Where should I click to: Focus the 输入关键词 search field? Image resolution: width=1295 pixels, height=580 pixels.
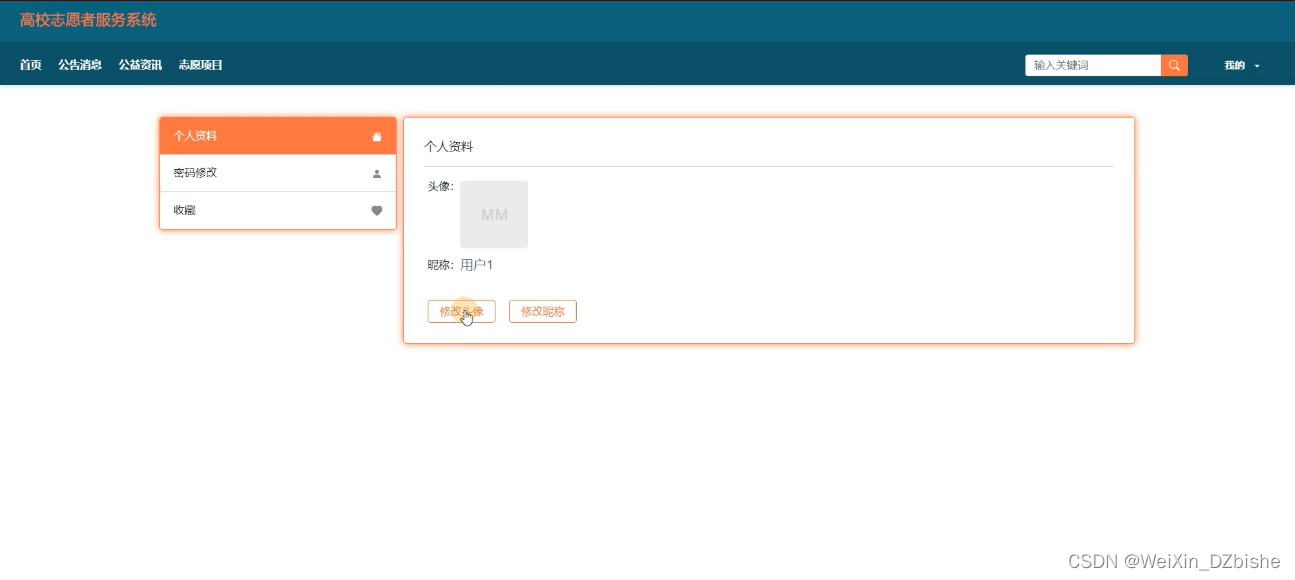1093,65
